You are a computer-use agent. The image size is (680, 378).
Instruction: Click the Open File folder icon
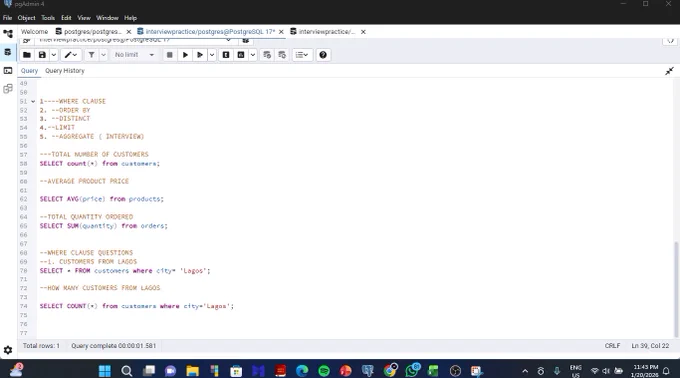[26, 55]
